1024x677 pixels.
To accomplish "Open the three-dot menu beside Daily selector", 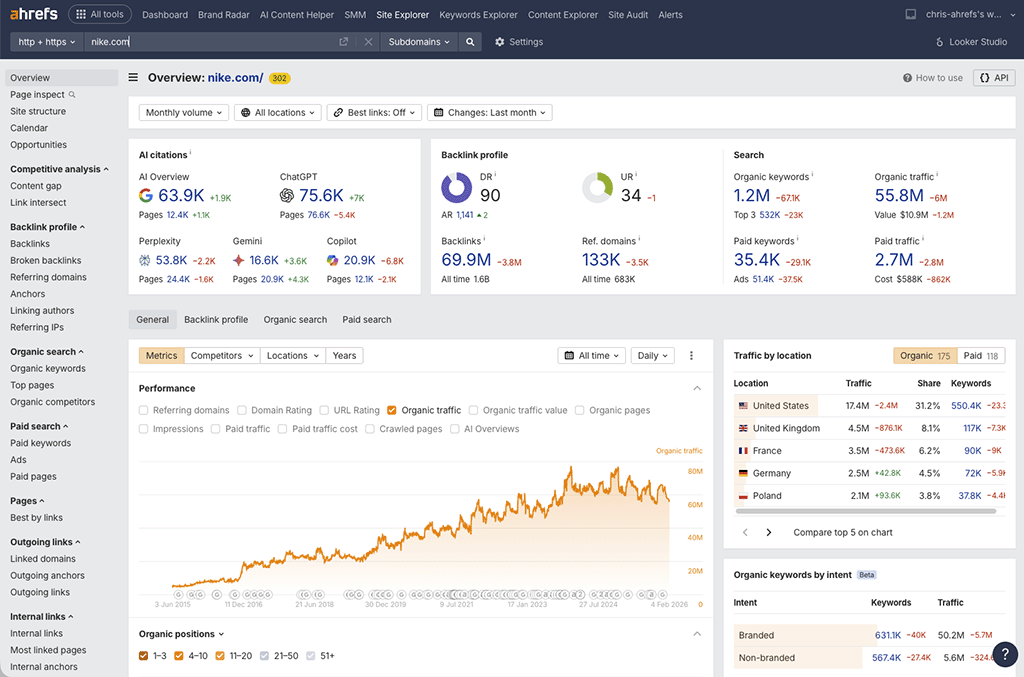I will coord(691,355).
